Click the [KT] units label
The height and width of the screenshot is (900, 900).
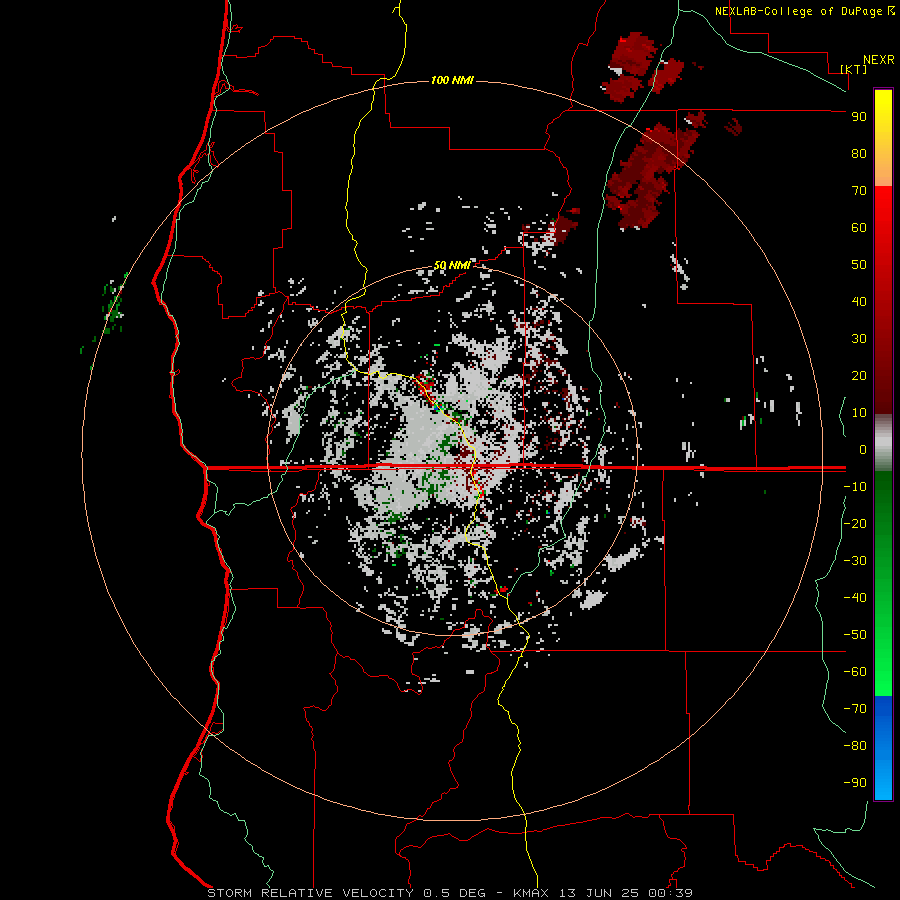pos(853,69)
